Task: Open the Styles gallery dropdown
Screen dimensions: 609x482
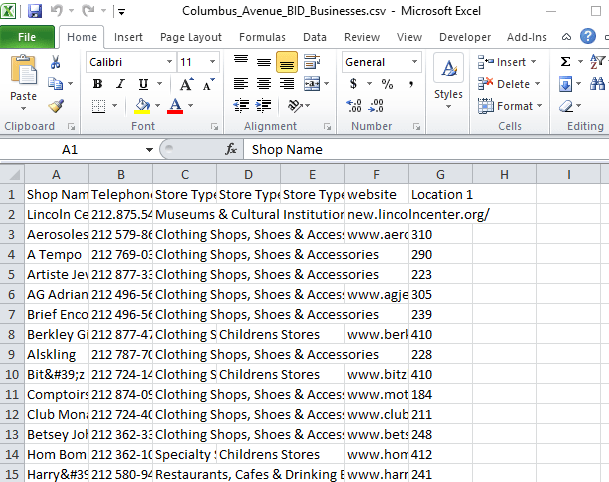Action: pos(448,106)
